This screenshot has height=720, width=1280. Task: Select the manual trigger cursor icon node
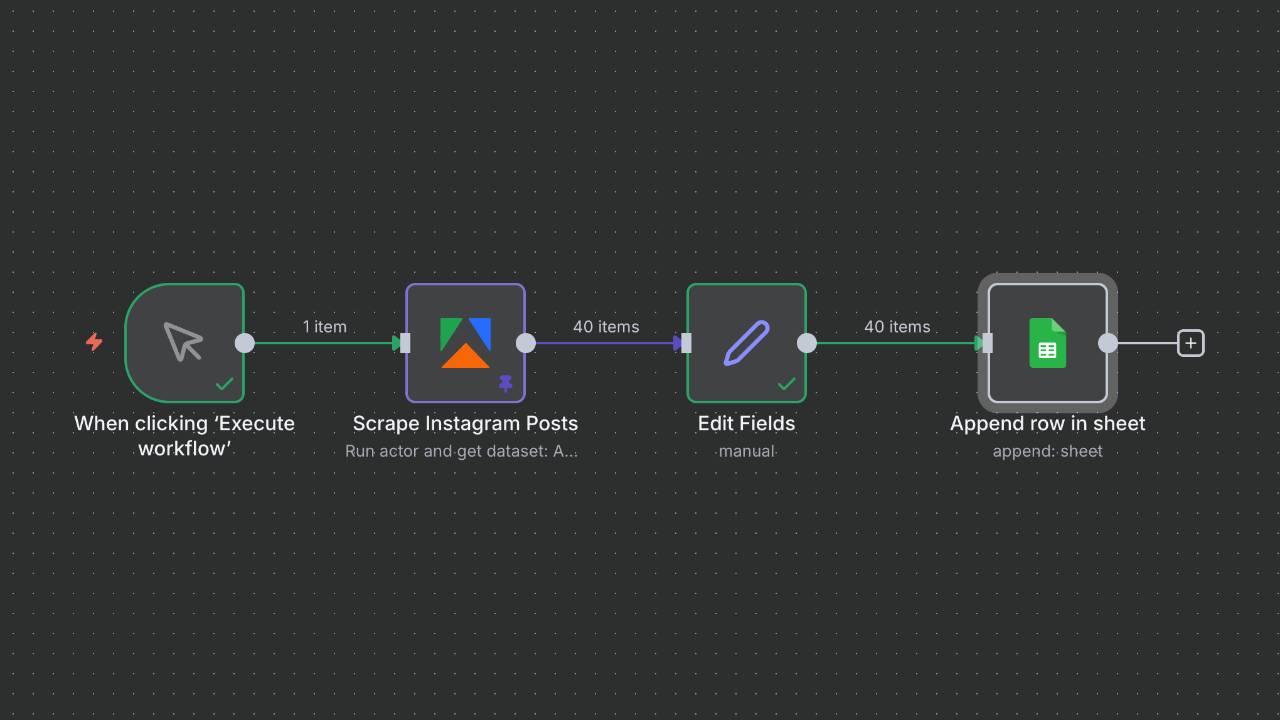click(184, 342)
